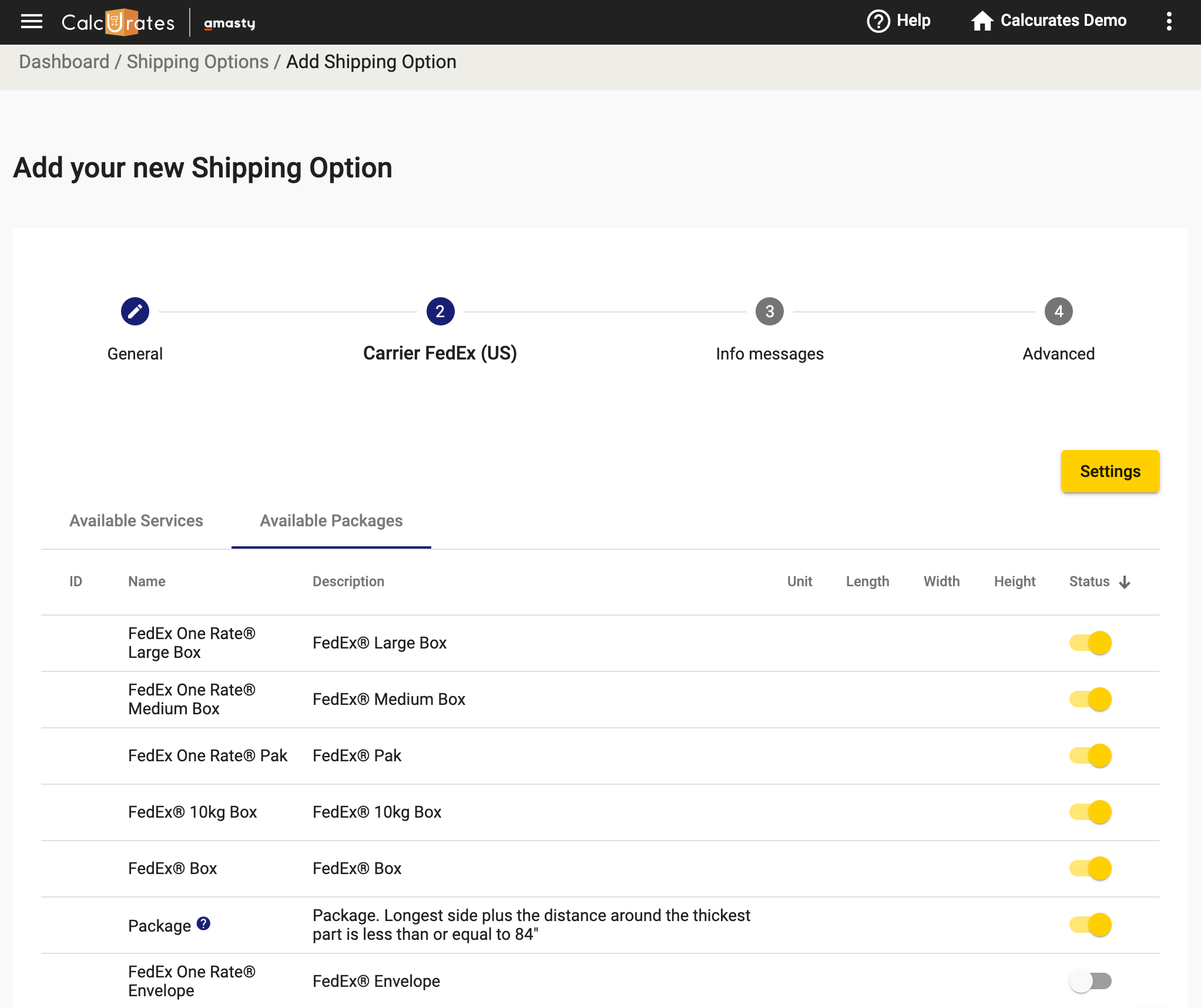
Task: Click the Unit column header
Action: [800, 582]
